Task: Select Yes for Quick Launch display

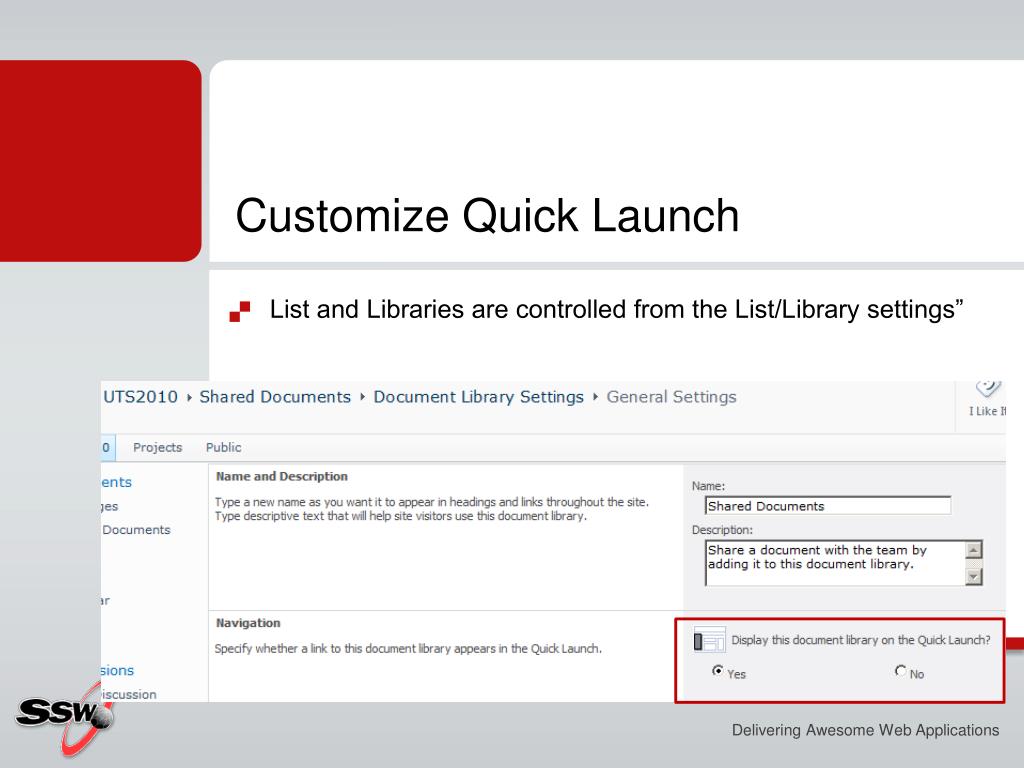Action: 717,671
